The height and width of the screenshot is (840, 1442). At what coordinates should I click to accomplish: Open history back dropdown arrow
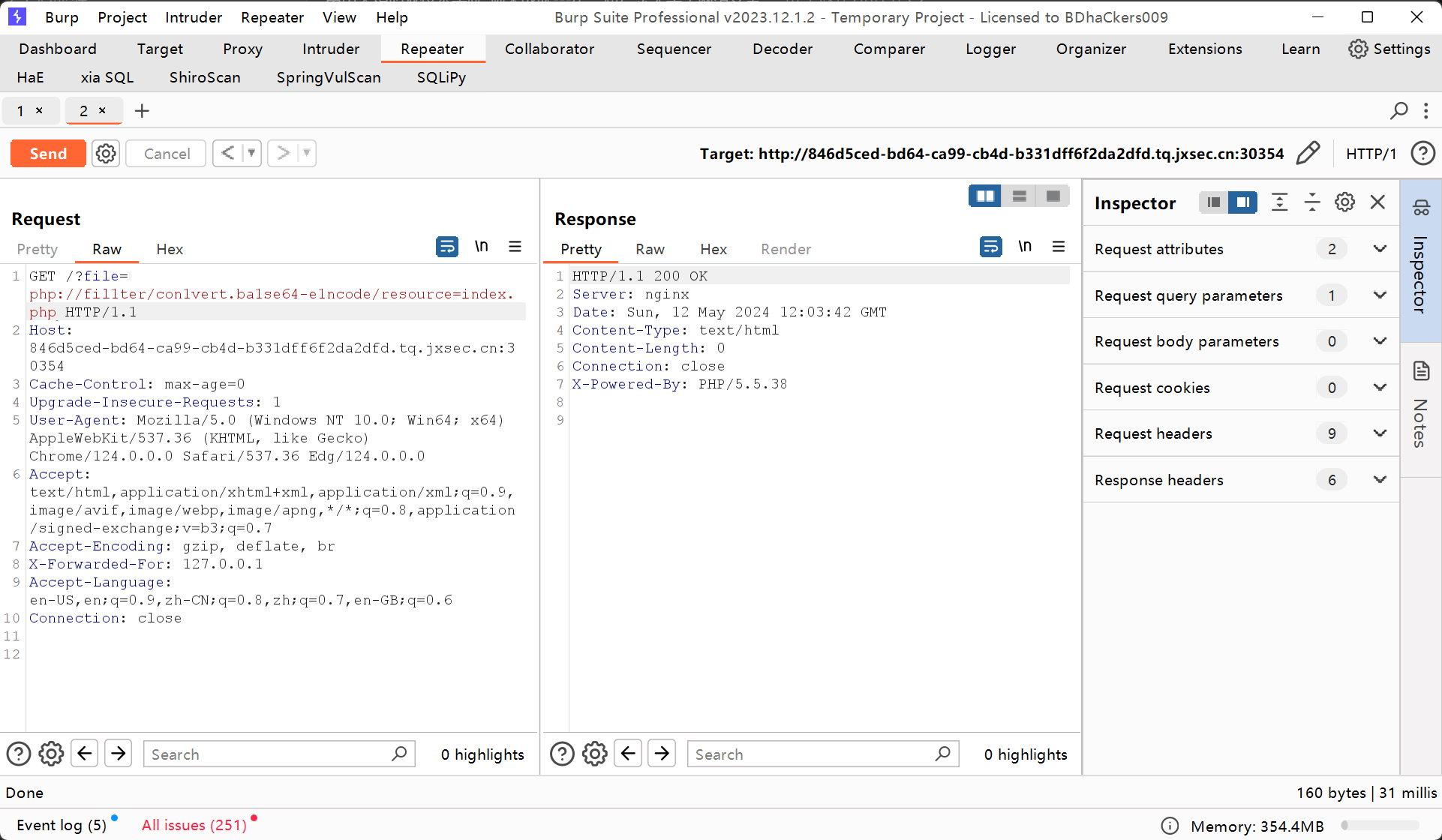pos(251,153)
